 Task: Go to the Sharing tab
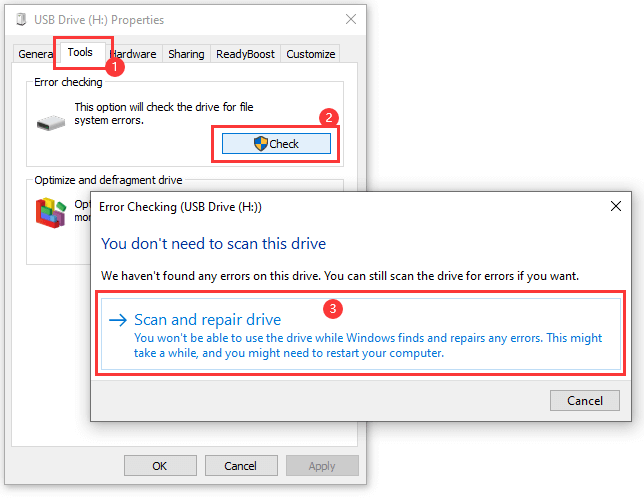click(x=186, y=54)
